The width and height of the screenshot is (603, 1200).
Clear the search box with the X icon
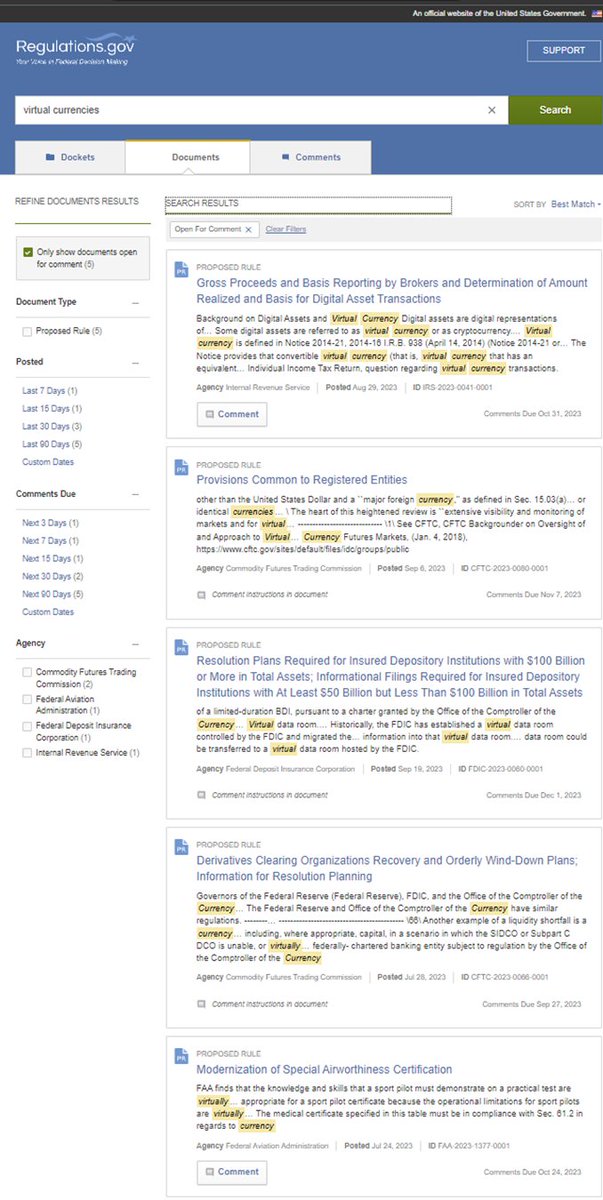tap(491, 110)
